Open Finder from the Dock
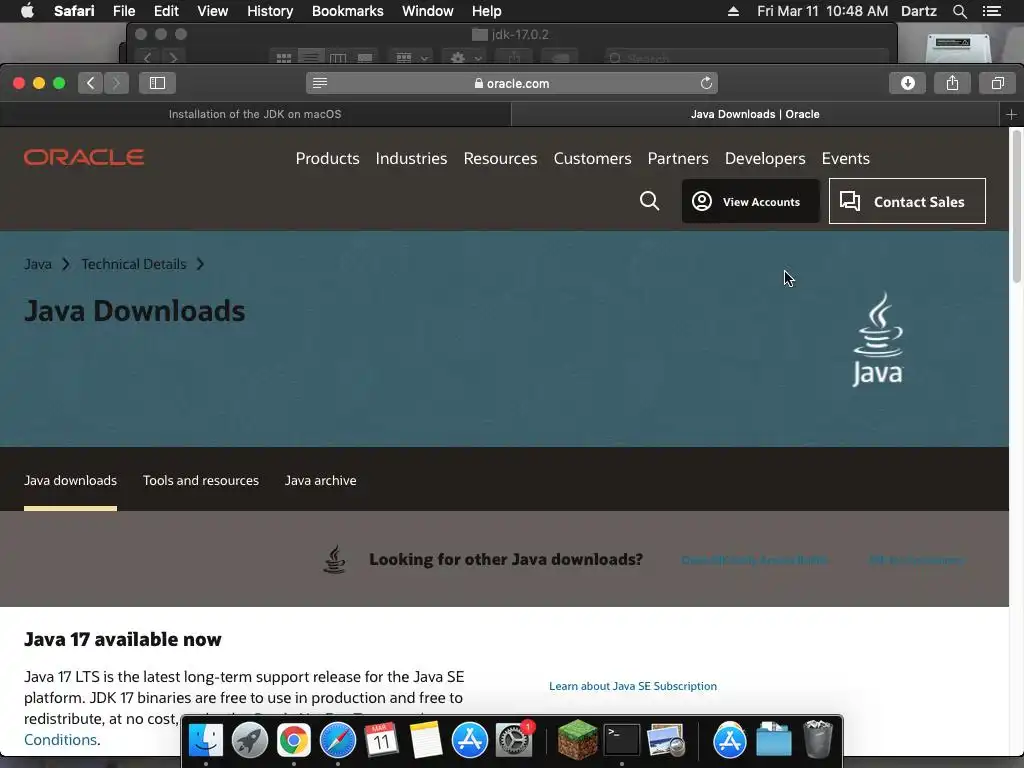This screenshot has width=1024, height=768. coord(206,741)
